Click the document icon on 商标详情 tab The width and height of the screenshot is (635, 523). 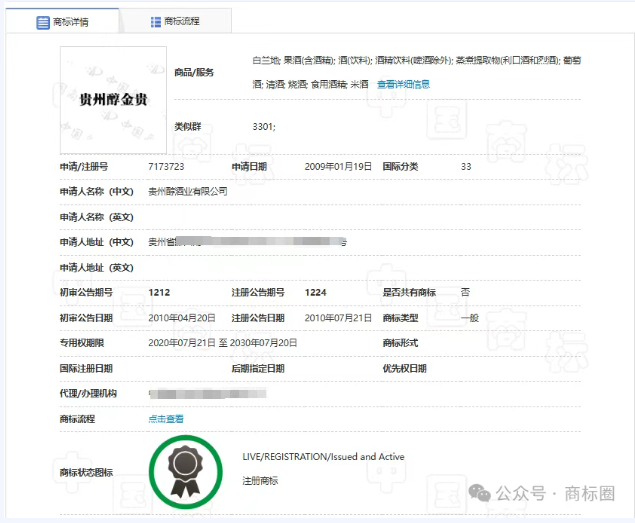coord(43,21)
